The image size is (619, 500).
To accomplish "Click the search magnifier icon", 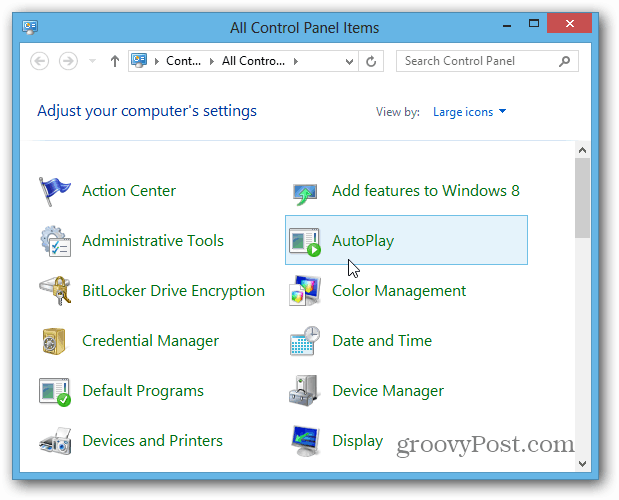I will (565, 61).
